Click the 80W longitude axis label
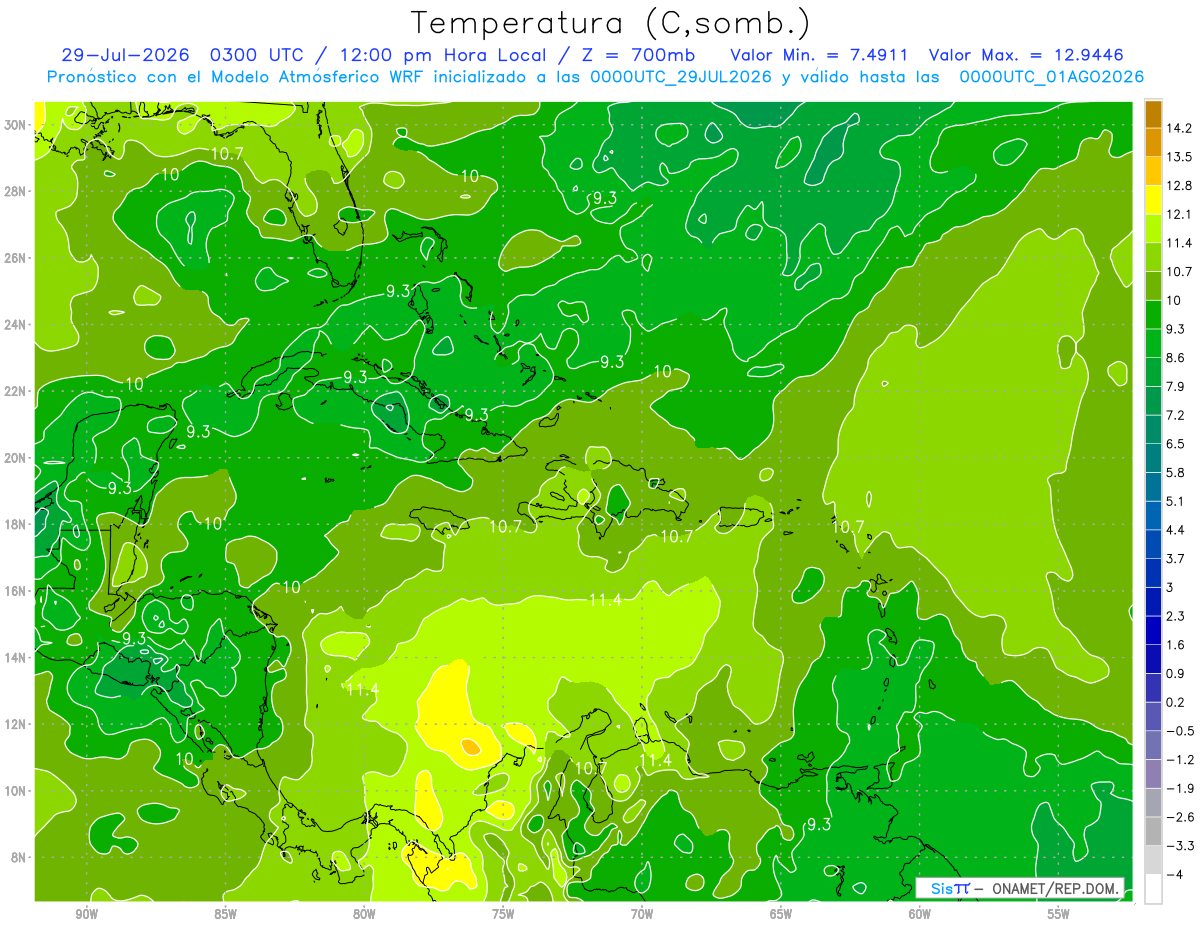 [x=364, y=914]
